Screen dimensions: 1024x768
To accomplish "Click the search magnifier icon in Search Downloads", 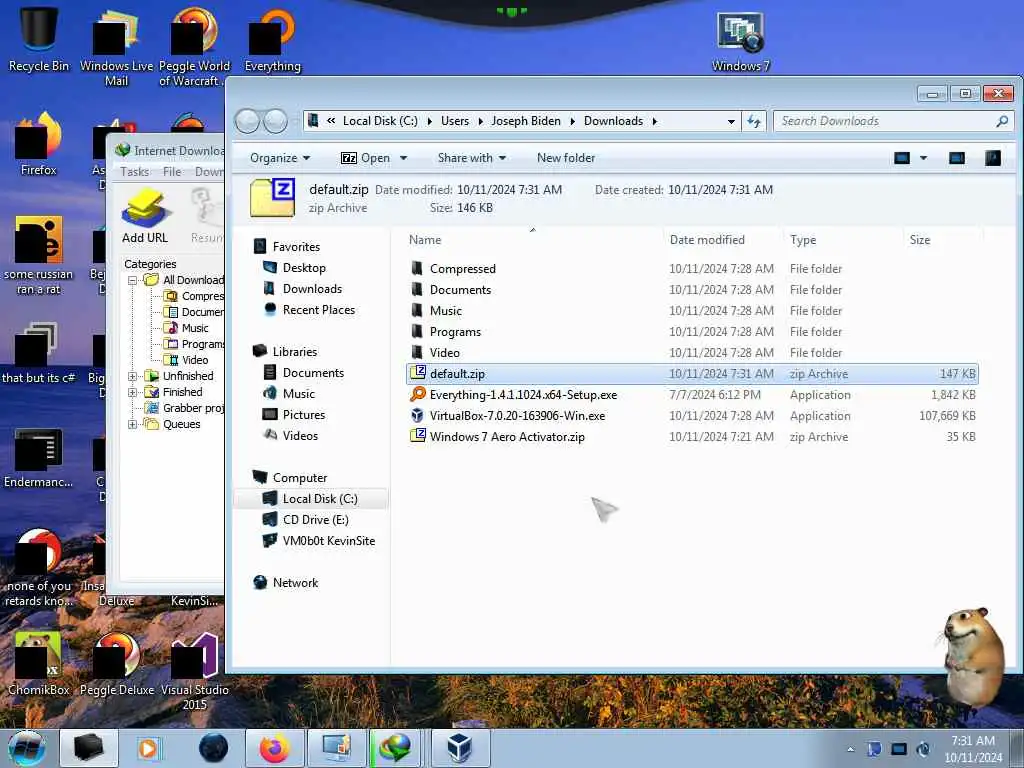I will click(x=1002, y=121).
